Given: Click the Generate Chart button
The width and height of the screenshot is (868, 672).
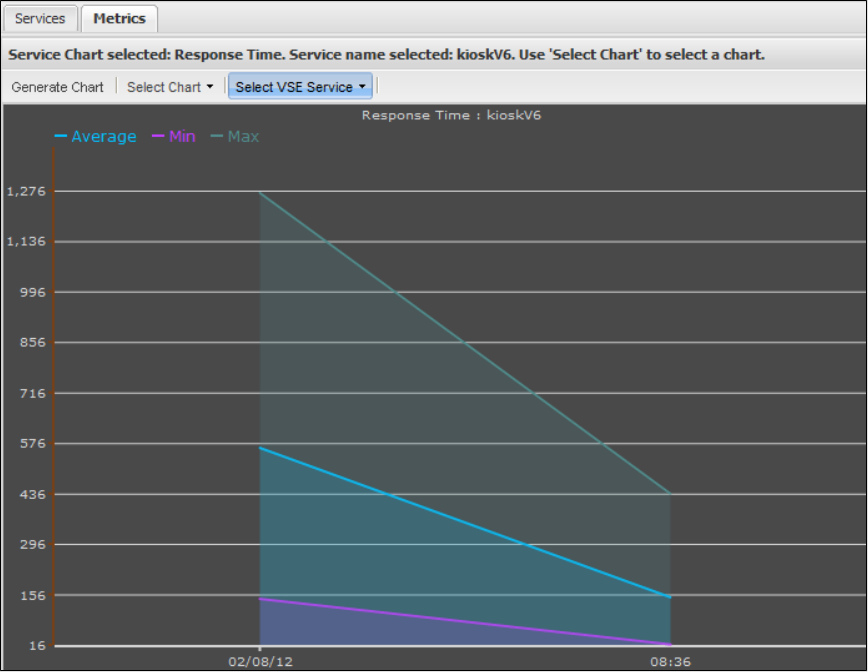Looking at the screenshot, I should pos(58,87).
